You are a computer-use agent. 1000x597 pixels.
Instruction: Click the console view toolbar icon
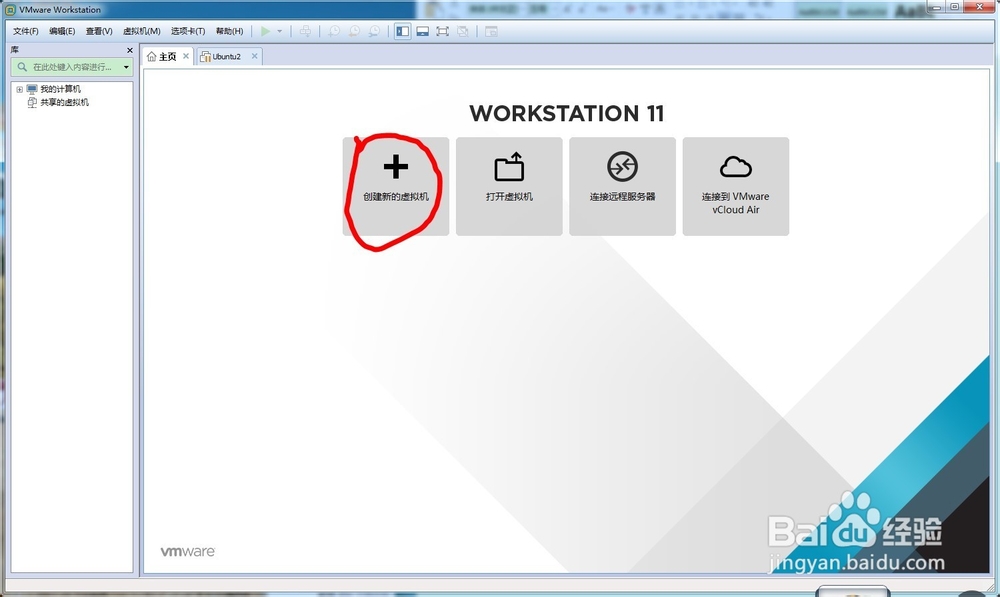click(491, 31)
